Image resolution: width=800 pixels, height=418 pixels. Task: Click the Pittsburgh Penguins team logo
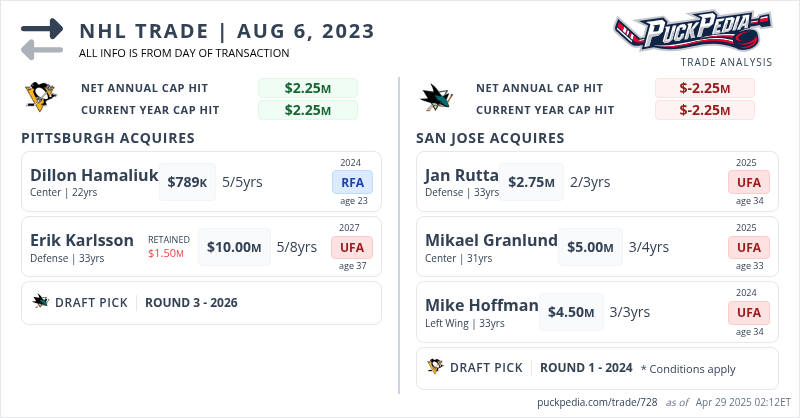[x=41, y=97]
